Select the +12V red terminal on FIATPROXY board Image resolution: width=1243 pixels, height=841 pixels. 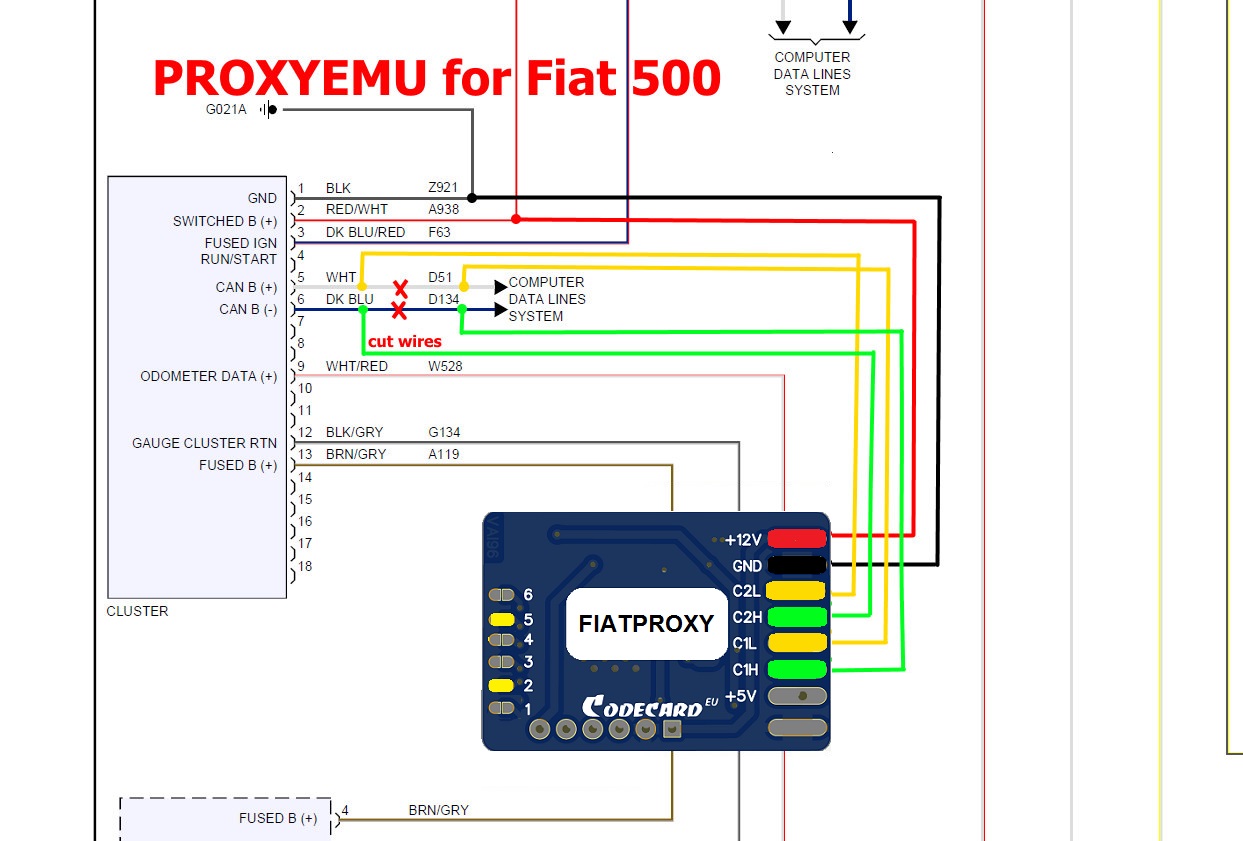[795, 539]
